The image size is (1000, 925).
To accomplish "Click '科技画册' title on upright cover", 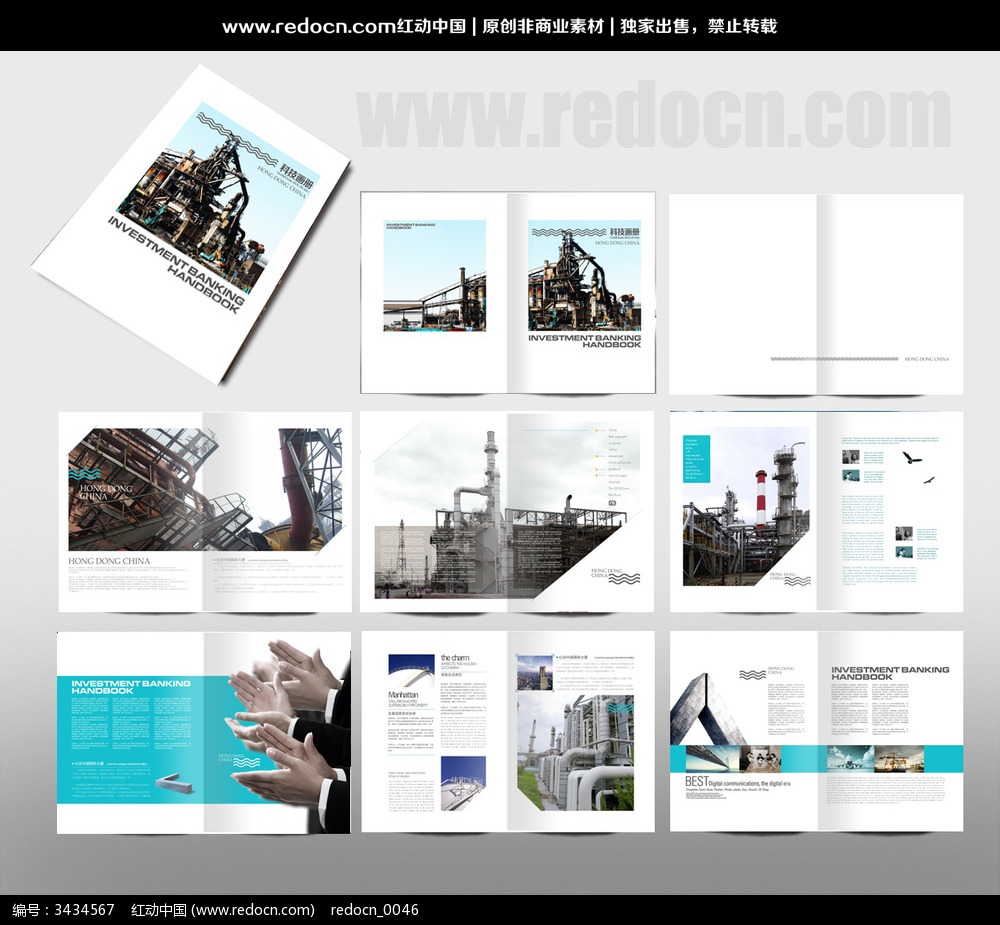I will pyautogui.click(x=624, y=232).
